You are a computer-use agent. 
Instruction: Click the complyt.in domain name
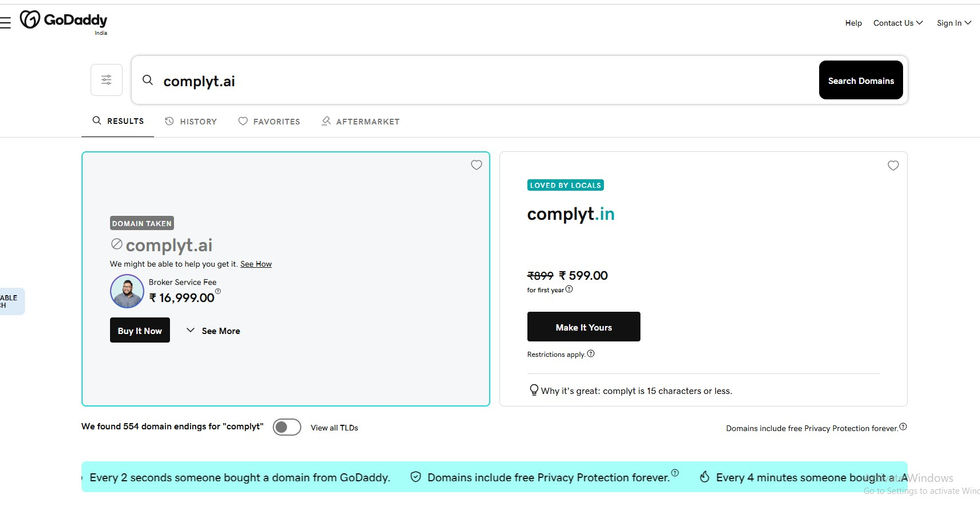click(x=571, y=214)
